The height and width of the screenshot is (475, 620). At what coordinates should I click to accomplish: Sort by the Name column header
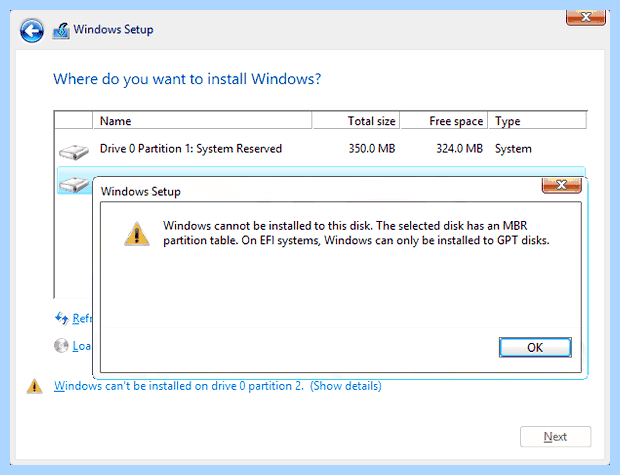click(x=202, y=121)
